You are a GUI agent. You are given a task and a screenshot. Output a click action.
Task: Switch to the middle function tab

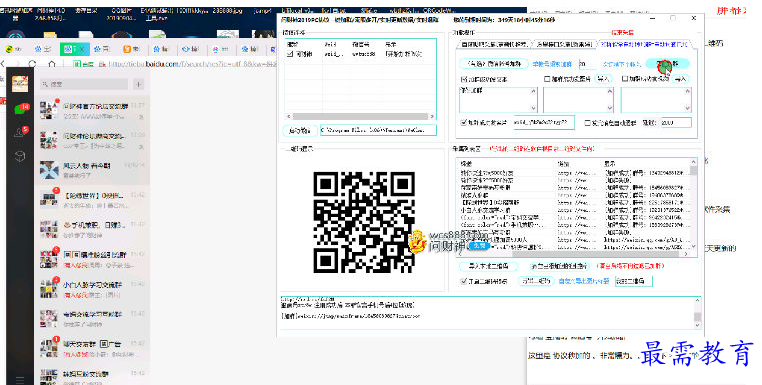pyautogui.click(x=564, y=44)
